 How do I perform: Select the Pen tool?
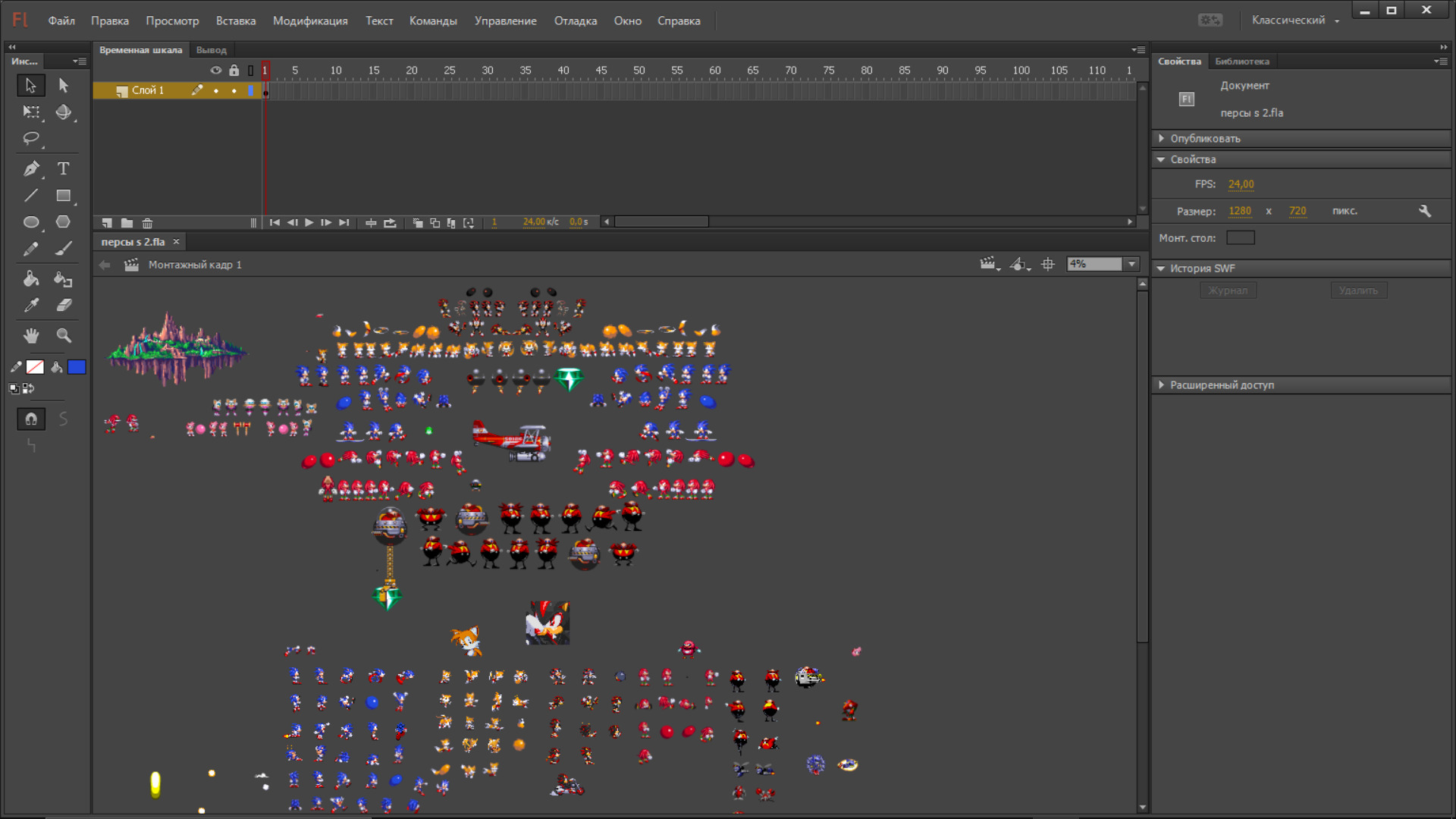tap(31, 168)
